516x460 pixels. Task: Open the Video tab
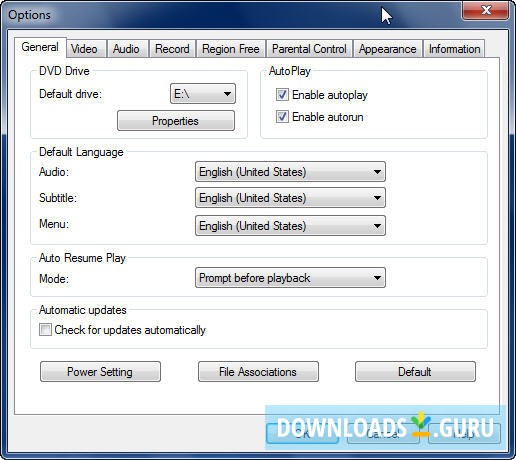point(86,49)
